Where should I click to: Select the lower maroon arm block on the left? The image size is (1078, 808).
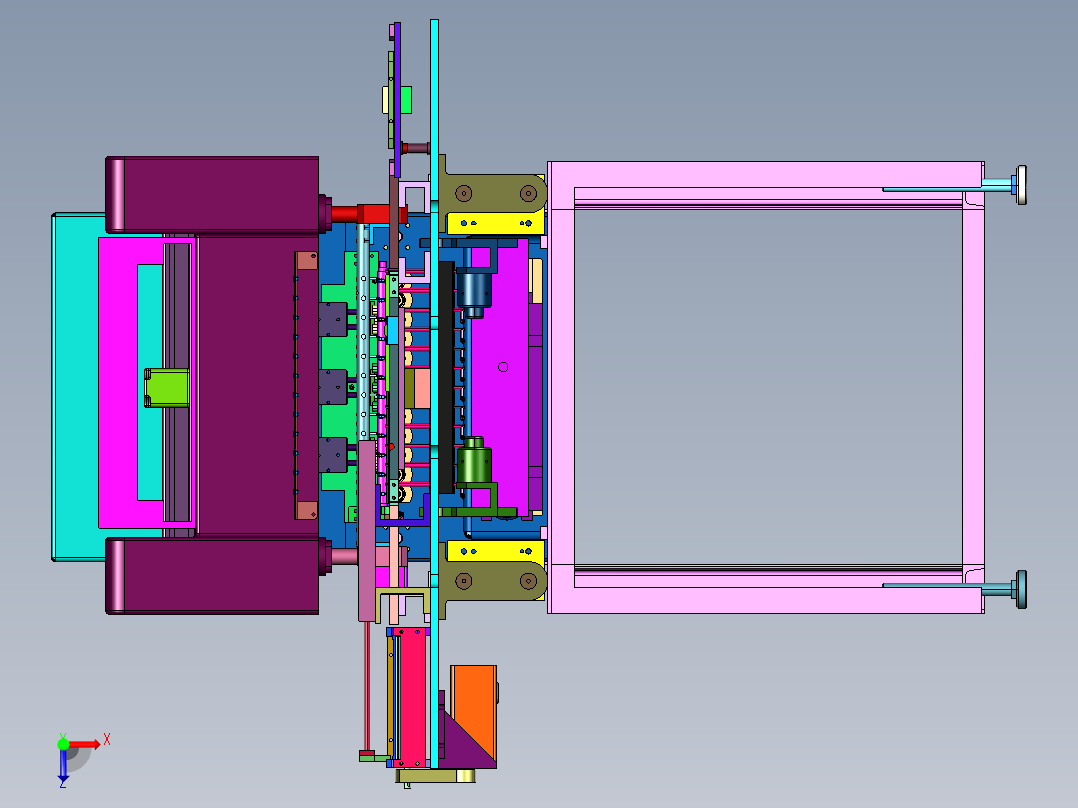click(x=213, y=576)
